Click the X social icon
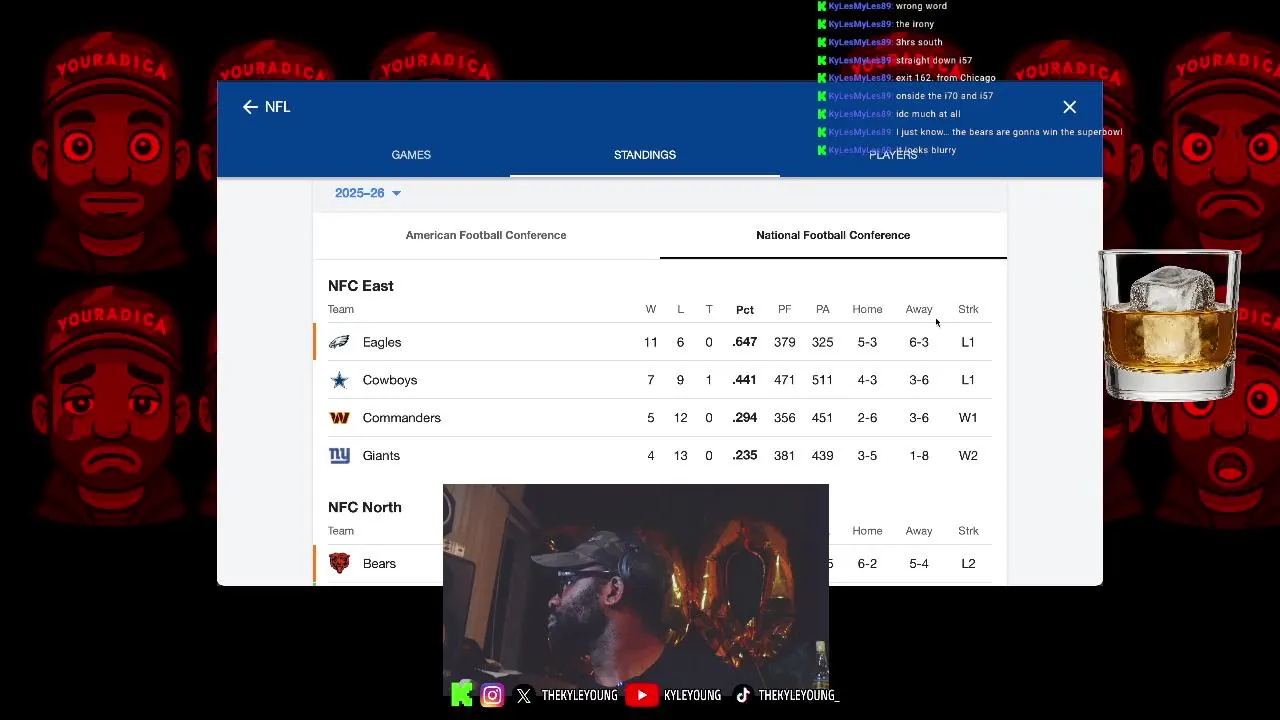 tap(524, 695)
